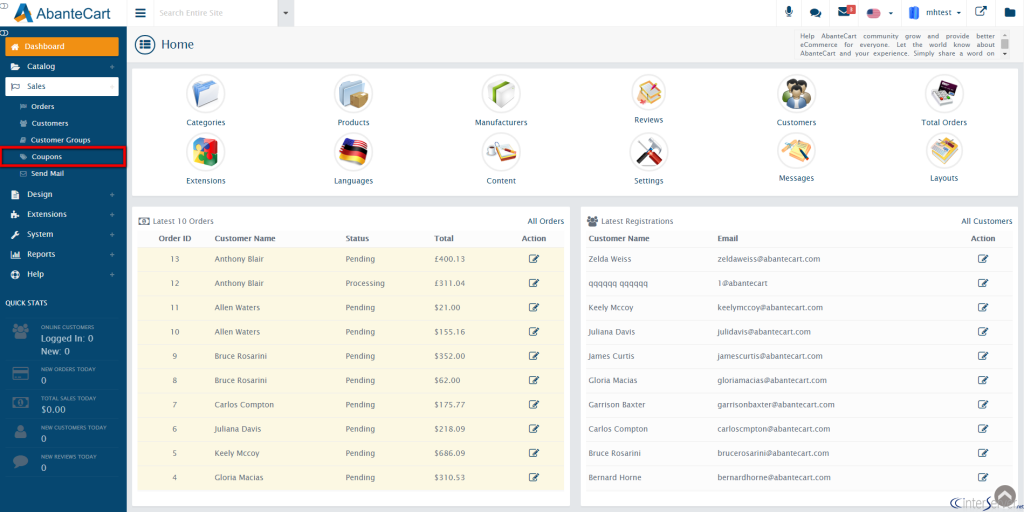This screenshot has height=512, width=1024.
Task: Open the folder icon in top bar
Action: pos(1010,12)
